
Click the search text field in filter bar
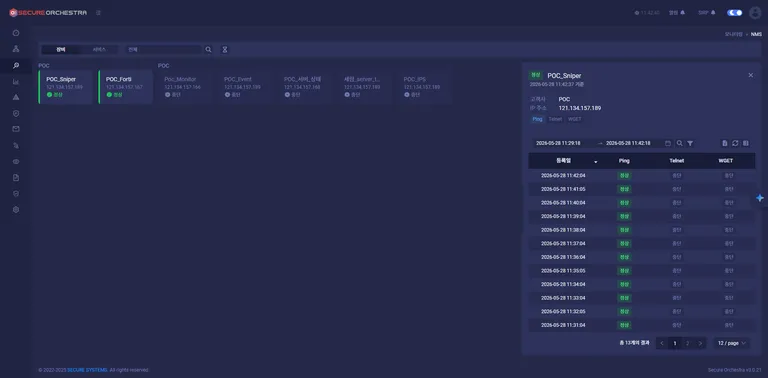click(x=163, y=49)
